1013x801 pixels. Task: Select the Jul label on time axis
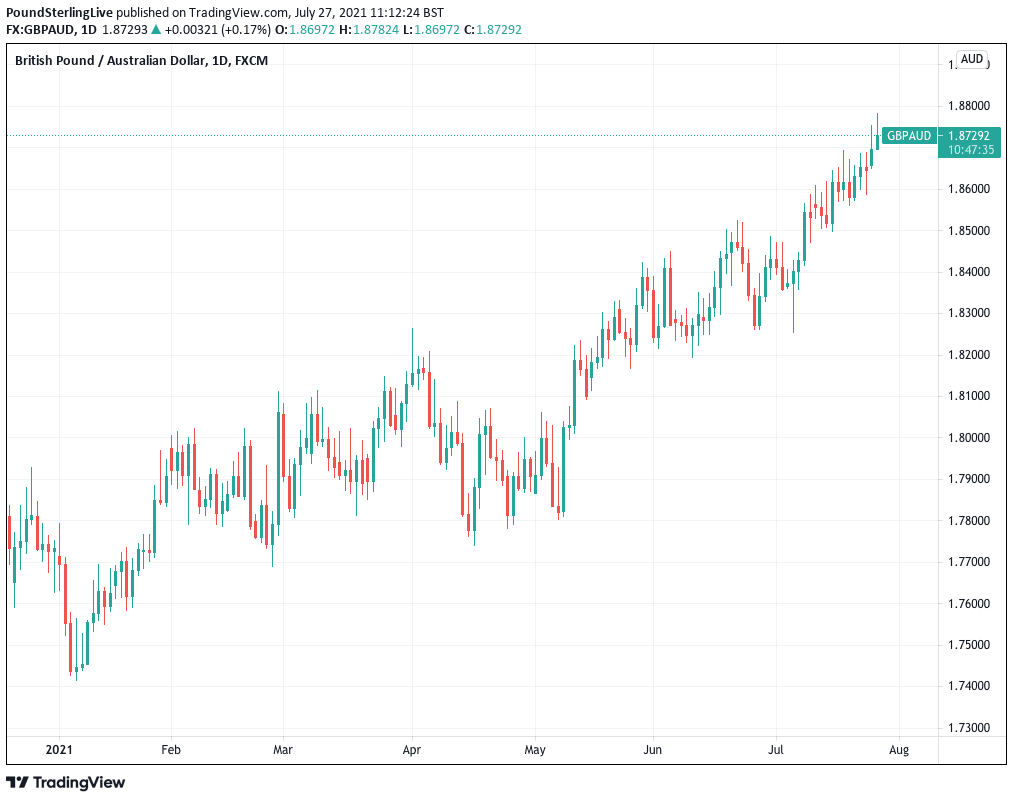[x=777, y=748]
